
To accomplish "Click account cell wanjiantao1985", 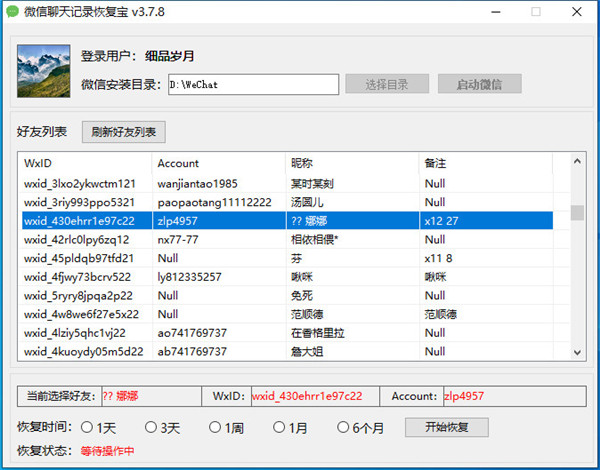I will point(197,184).
